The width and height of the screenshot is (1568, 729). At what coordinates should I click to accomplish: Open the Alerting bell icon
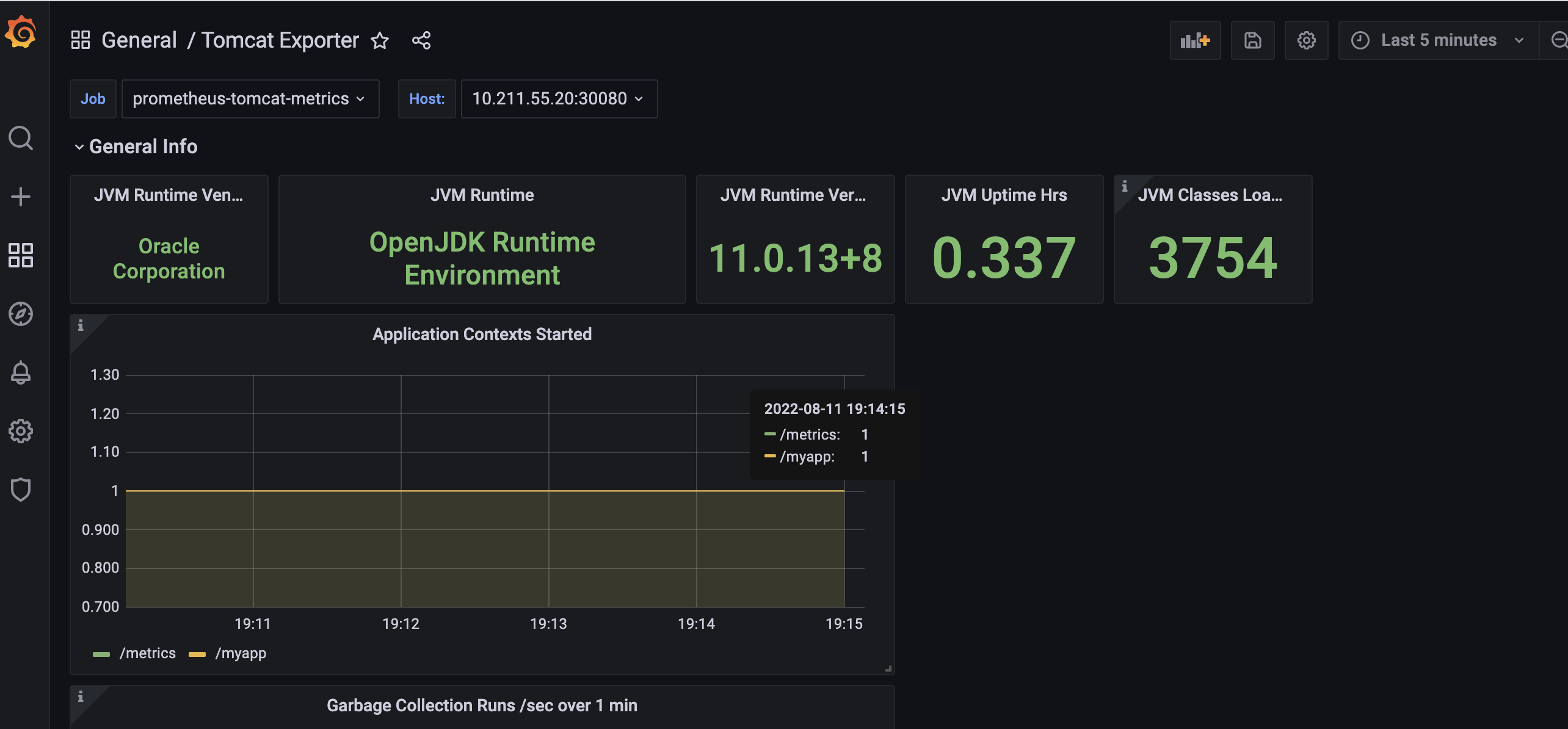pos(21,372)
